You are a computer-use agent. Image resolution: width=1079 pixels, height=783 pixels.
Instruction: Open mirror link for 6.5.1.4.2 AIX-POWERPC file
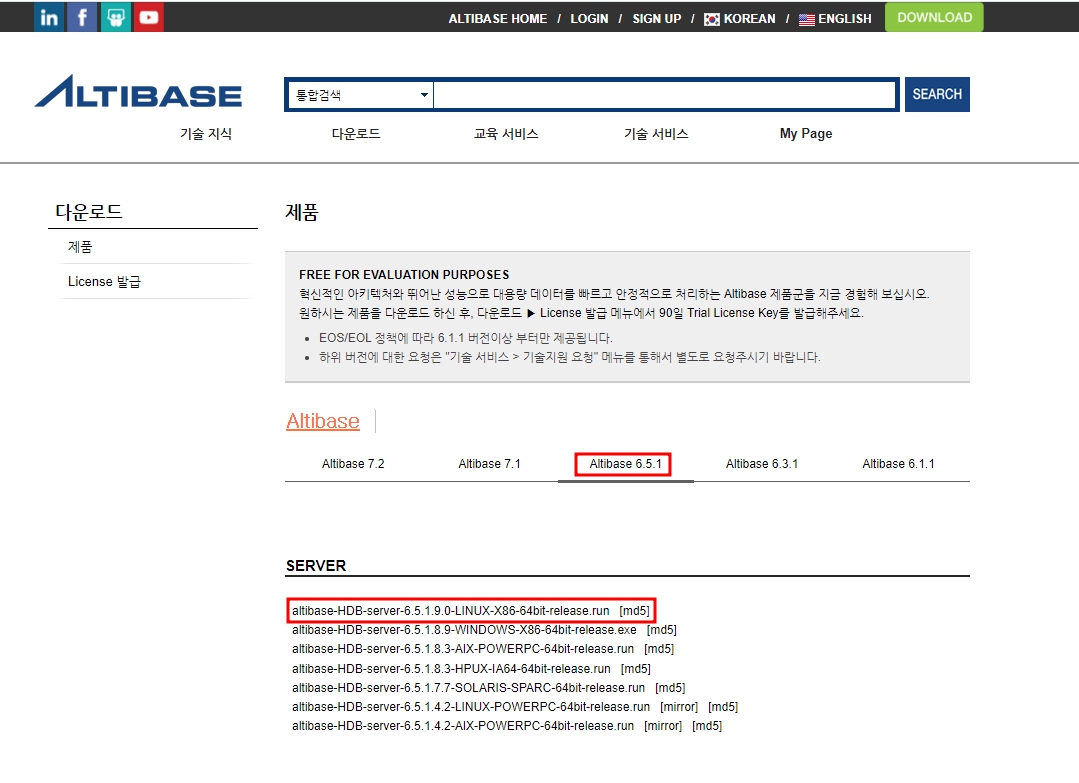click(663, 726)
